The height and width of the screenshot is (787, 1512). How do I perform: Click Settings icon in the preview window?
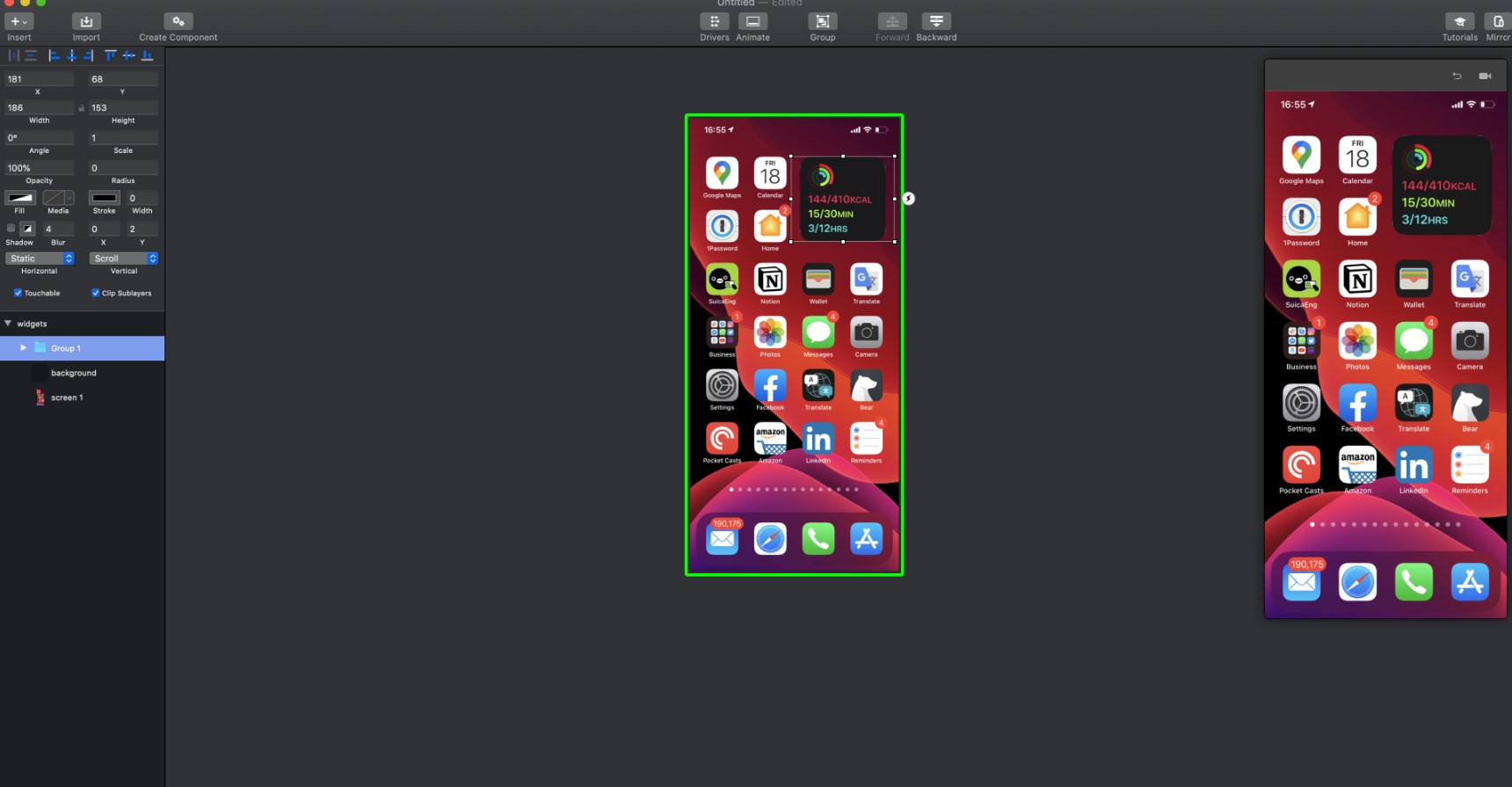(x=1301, y=403)
